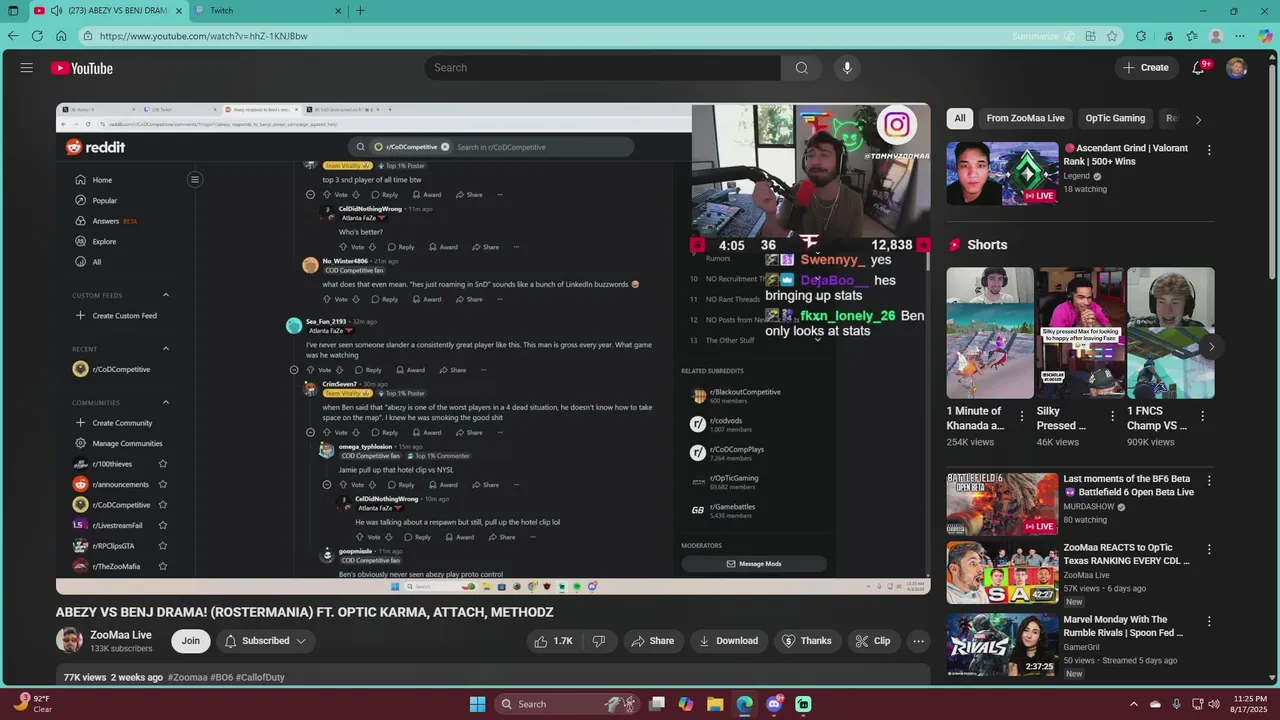Open ZooMaa Live channel avatar
The image size is (1280, 720).
pos(69,641)
